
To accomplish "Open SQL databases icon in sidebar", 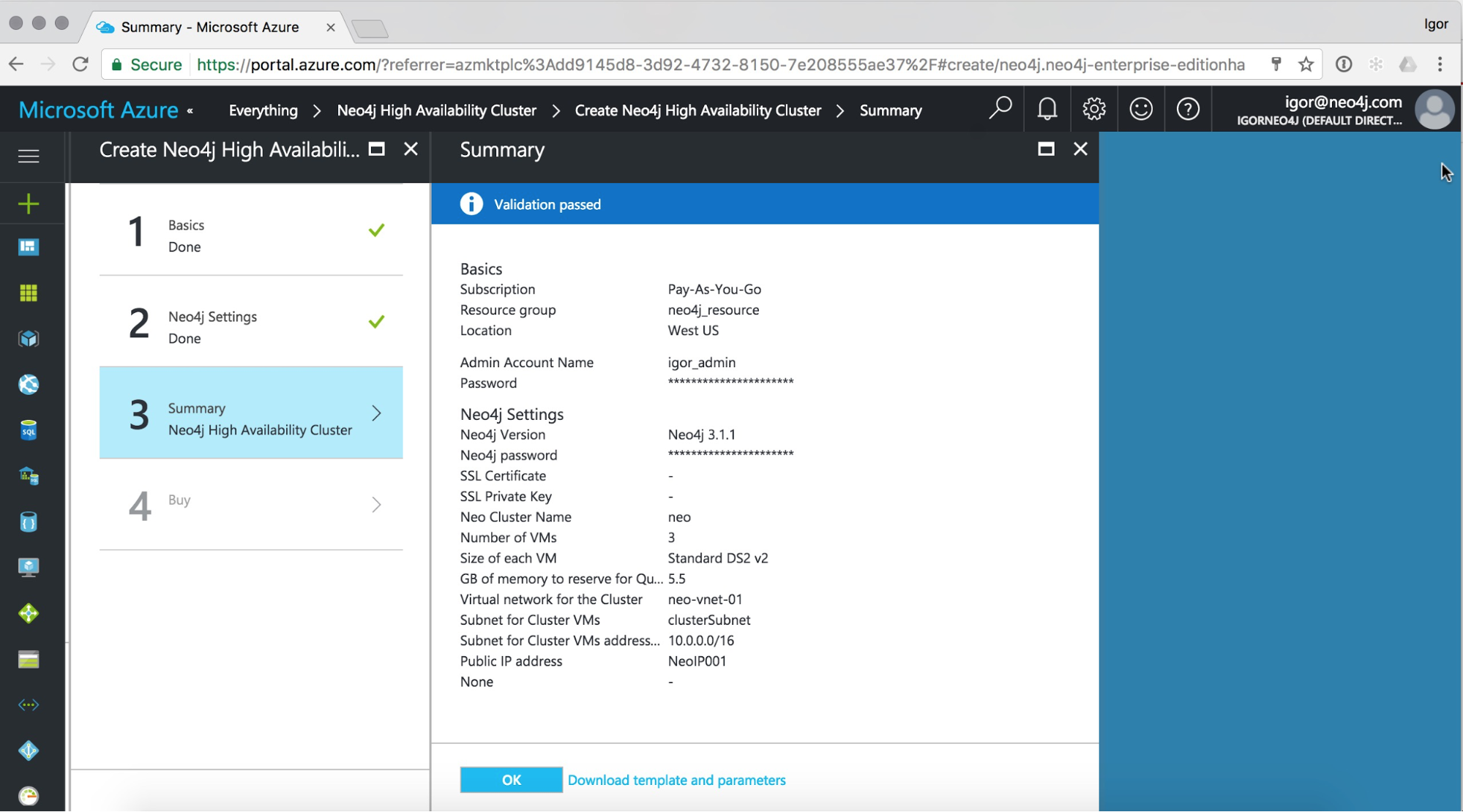I will click(x=29, y=430).
